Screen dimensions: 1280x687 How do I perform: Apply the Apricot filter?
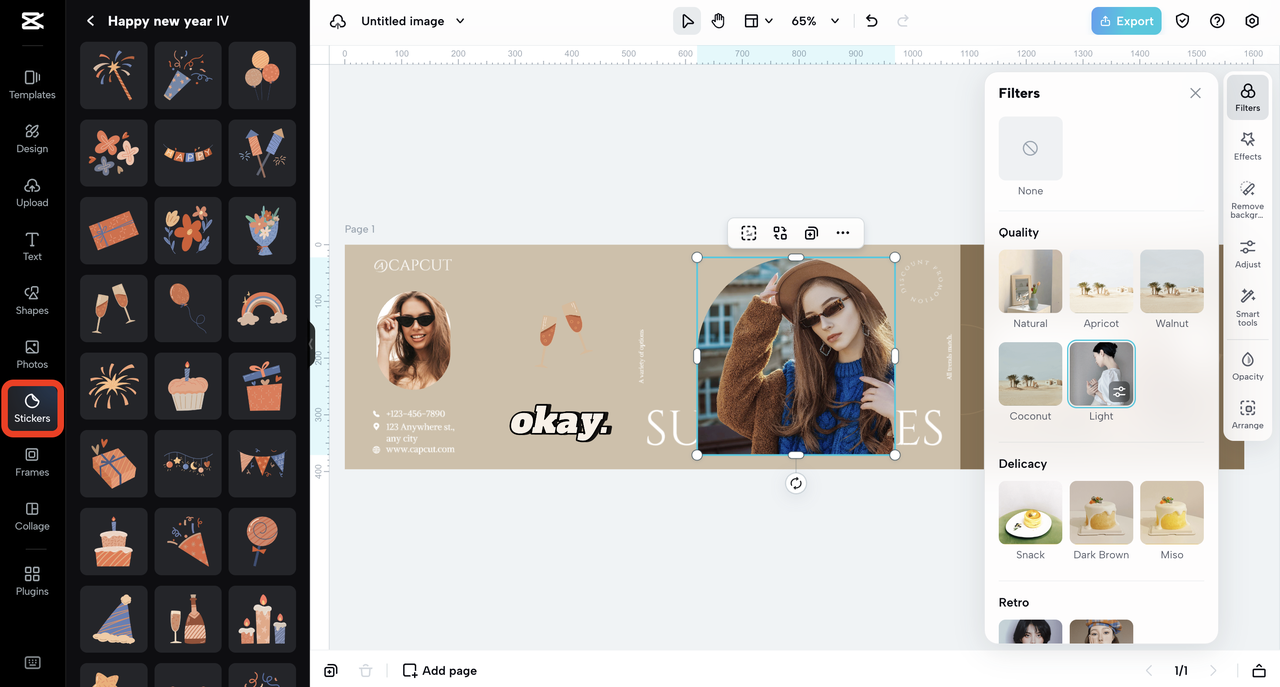point(1101,282)
